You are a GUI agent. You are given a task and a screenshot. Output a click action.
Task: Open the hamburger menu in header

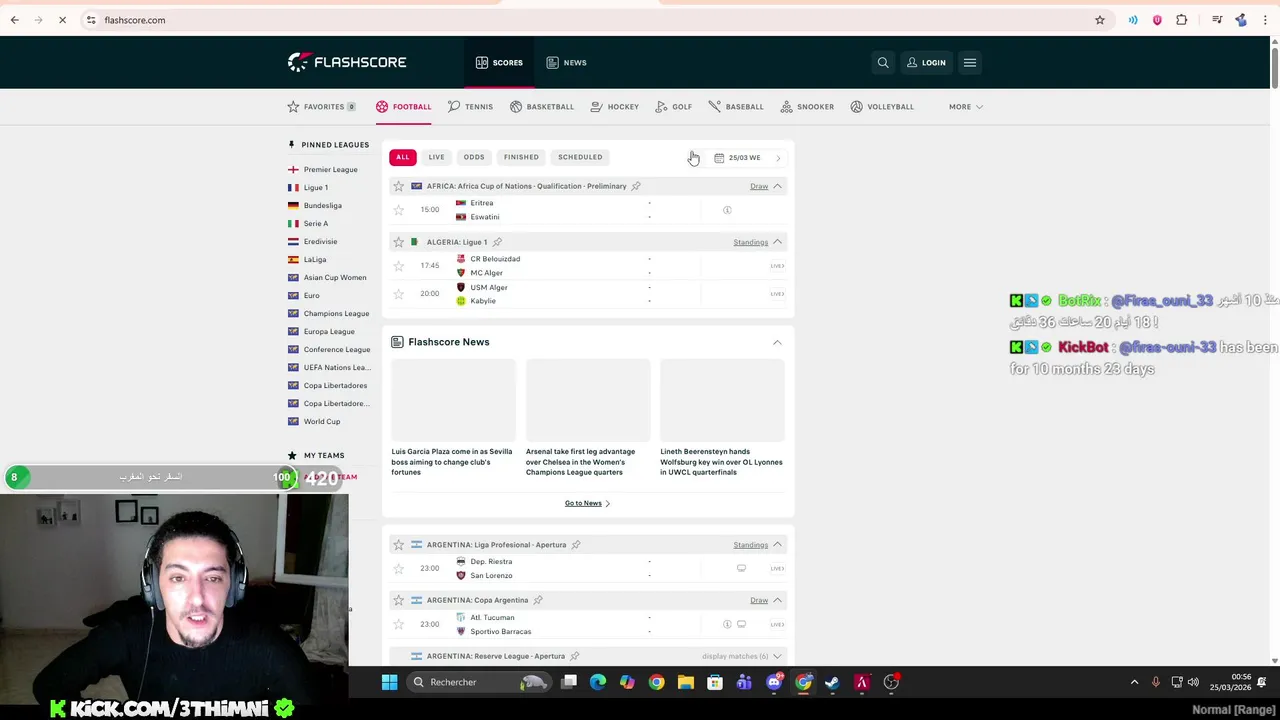point(970,62)
